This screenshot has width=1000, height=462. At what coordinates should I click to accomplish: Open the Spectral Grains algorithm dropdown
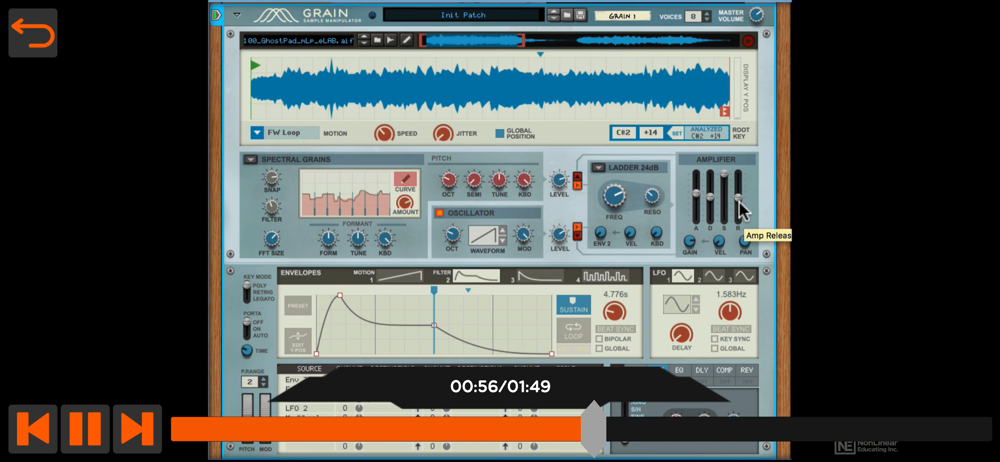(251, 160)
